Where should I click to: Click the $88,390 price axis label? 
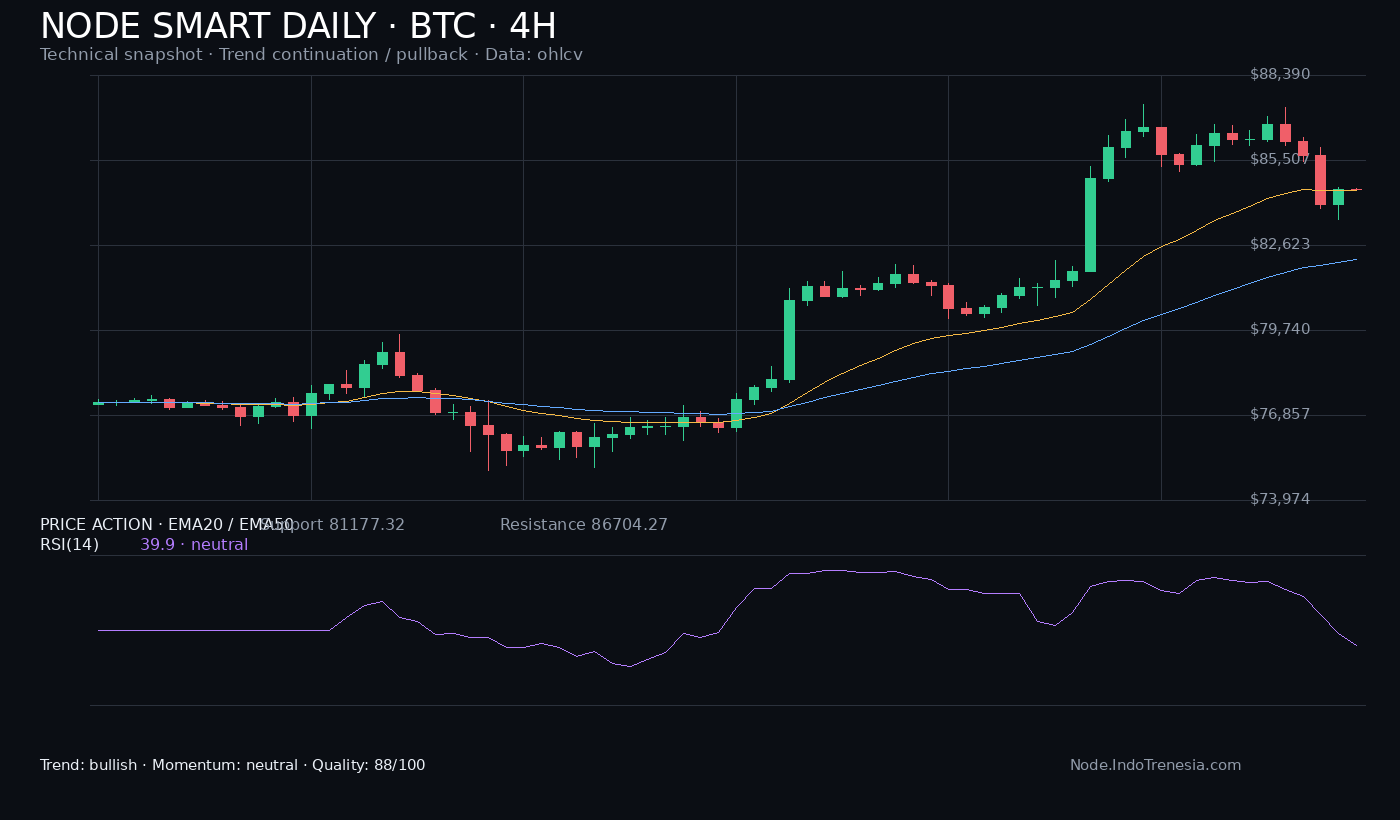[1280, 75]
